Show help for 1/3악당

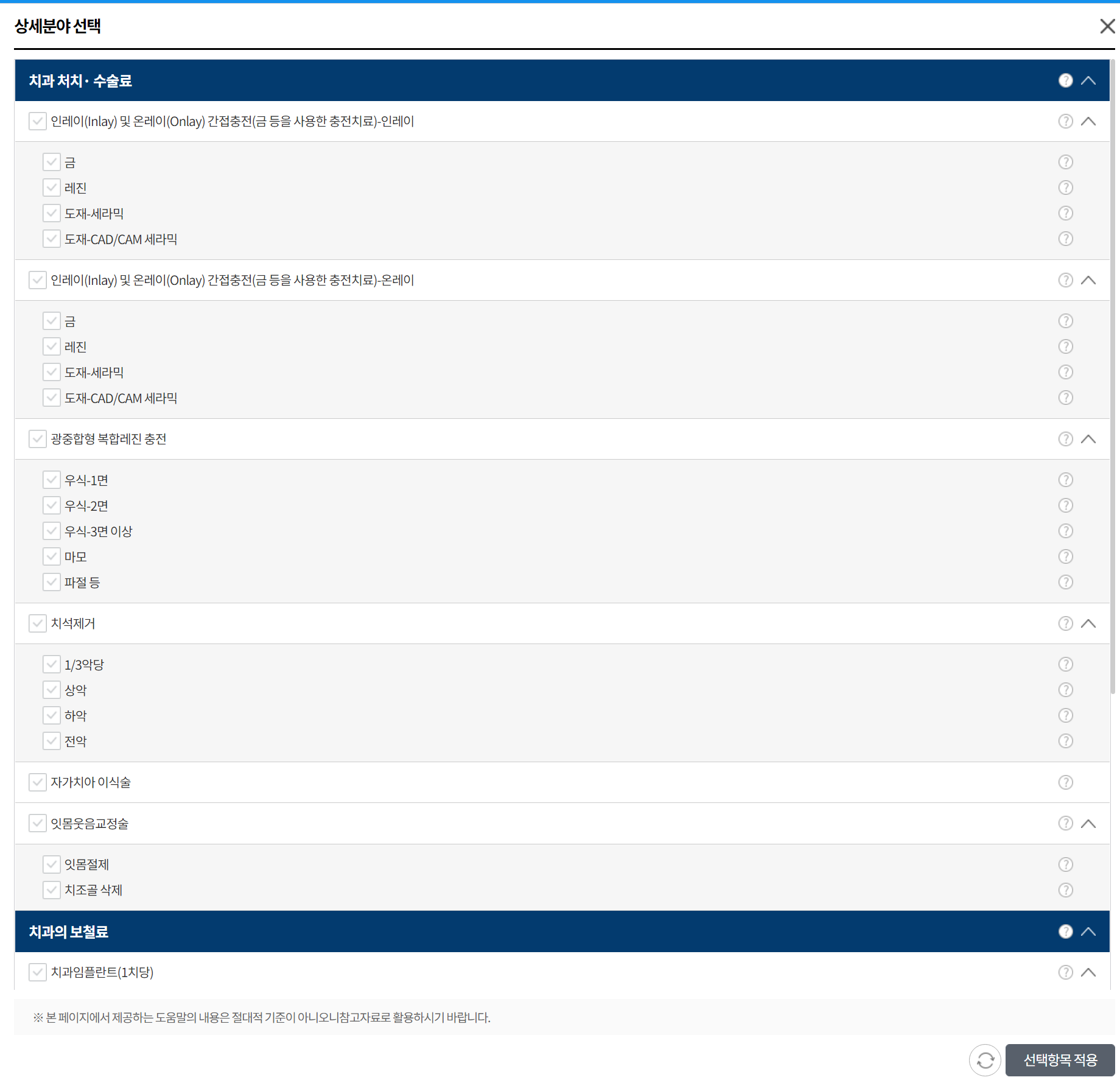coord(1065,664)
